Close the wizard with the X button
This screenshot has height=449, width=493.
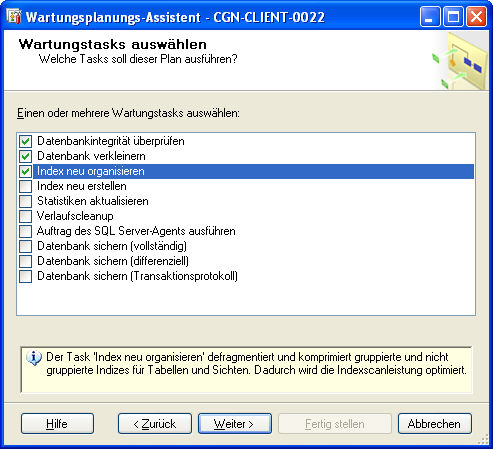(x=476, y=17)
